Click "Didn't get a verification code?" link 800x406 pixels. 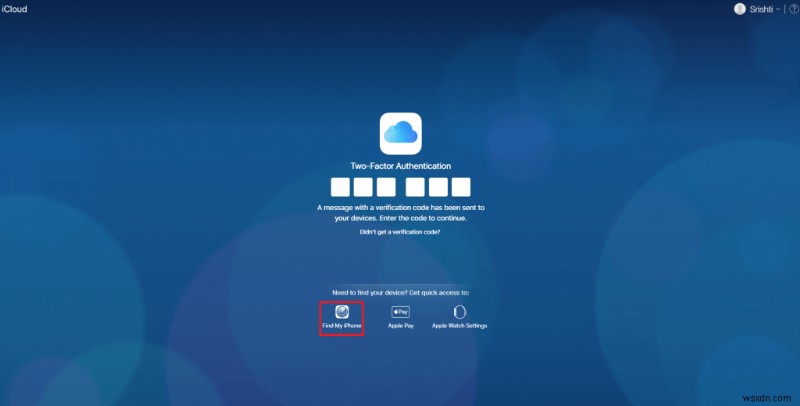pyautogui.click(x=400, y=232)
